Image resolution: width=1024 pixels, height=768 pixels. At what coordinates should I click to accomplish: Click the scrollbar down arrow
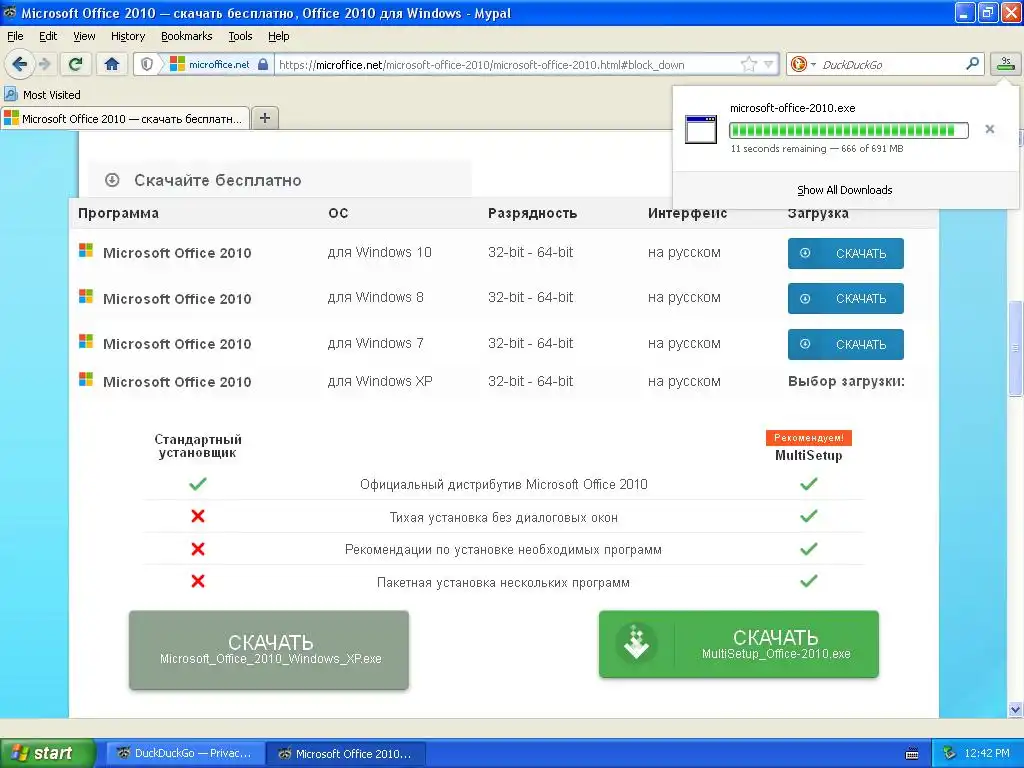(1015, 709)
